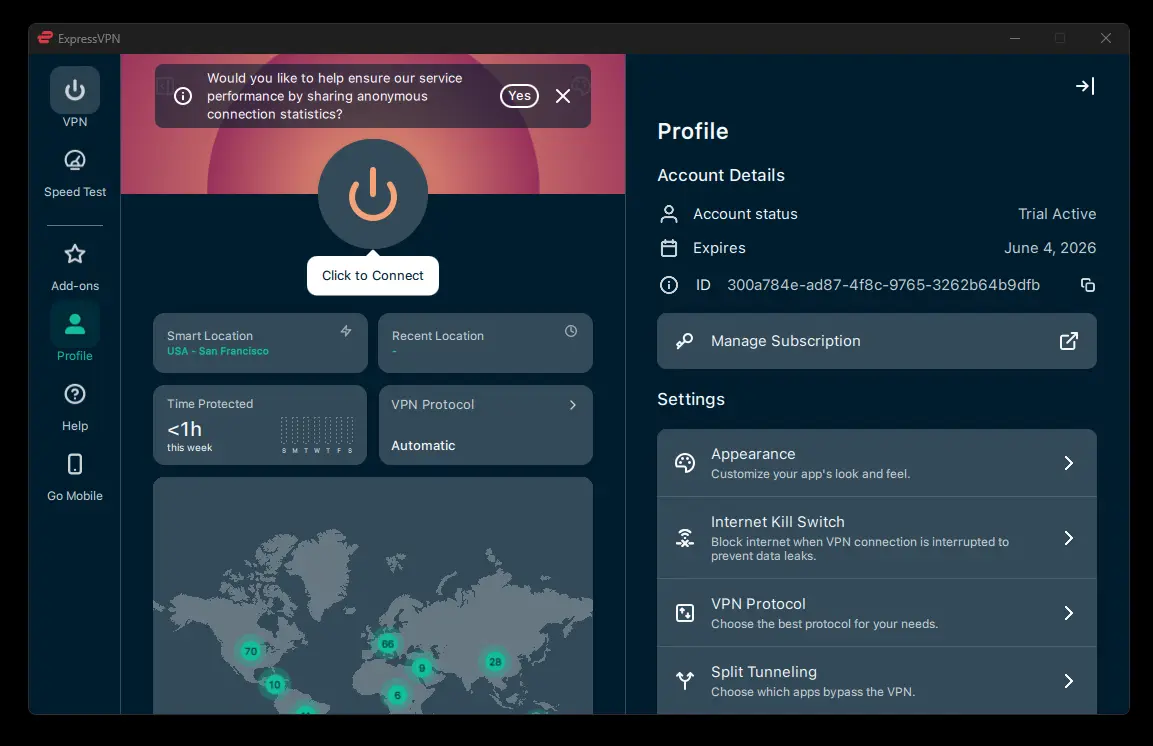
Task: Open Speed Test from the sidebar
Action: 75,173
